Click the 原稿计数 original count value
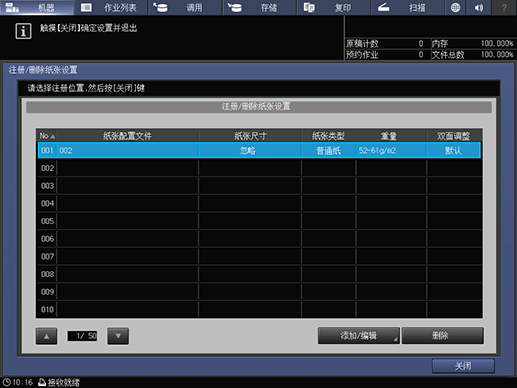Image resolution: width=517 pixels, height=388 pixels. click(x=421, y=43)
